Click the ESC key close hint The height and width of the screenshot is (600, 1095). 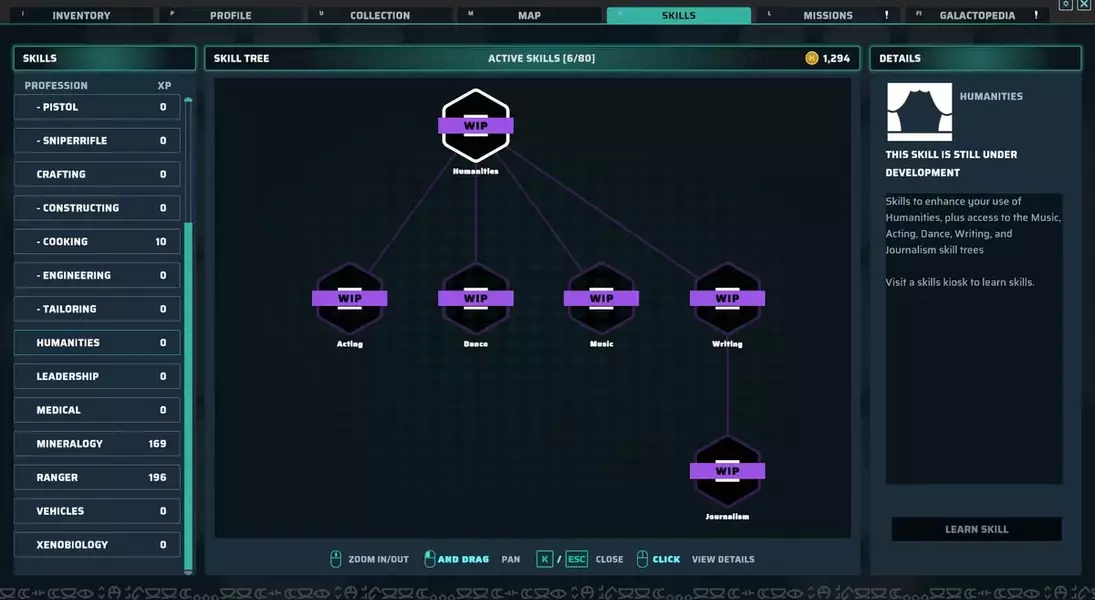(576, 559)
